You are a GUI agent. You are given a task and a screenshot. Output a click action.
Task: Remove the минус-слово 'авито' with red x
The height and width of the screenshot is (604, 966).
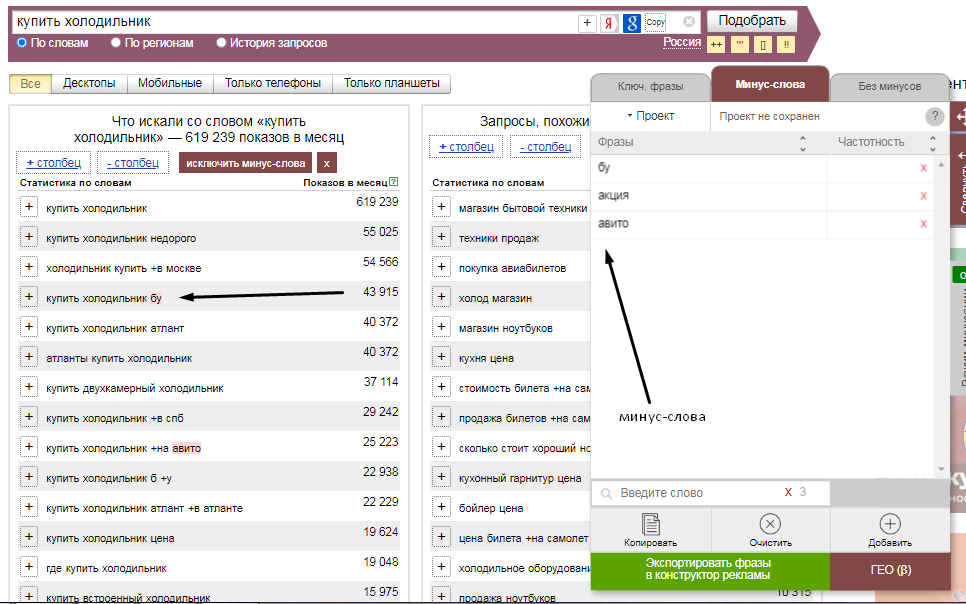[924, 224]
